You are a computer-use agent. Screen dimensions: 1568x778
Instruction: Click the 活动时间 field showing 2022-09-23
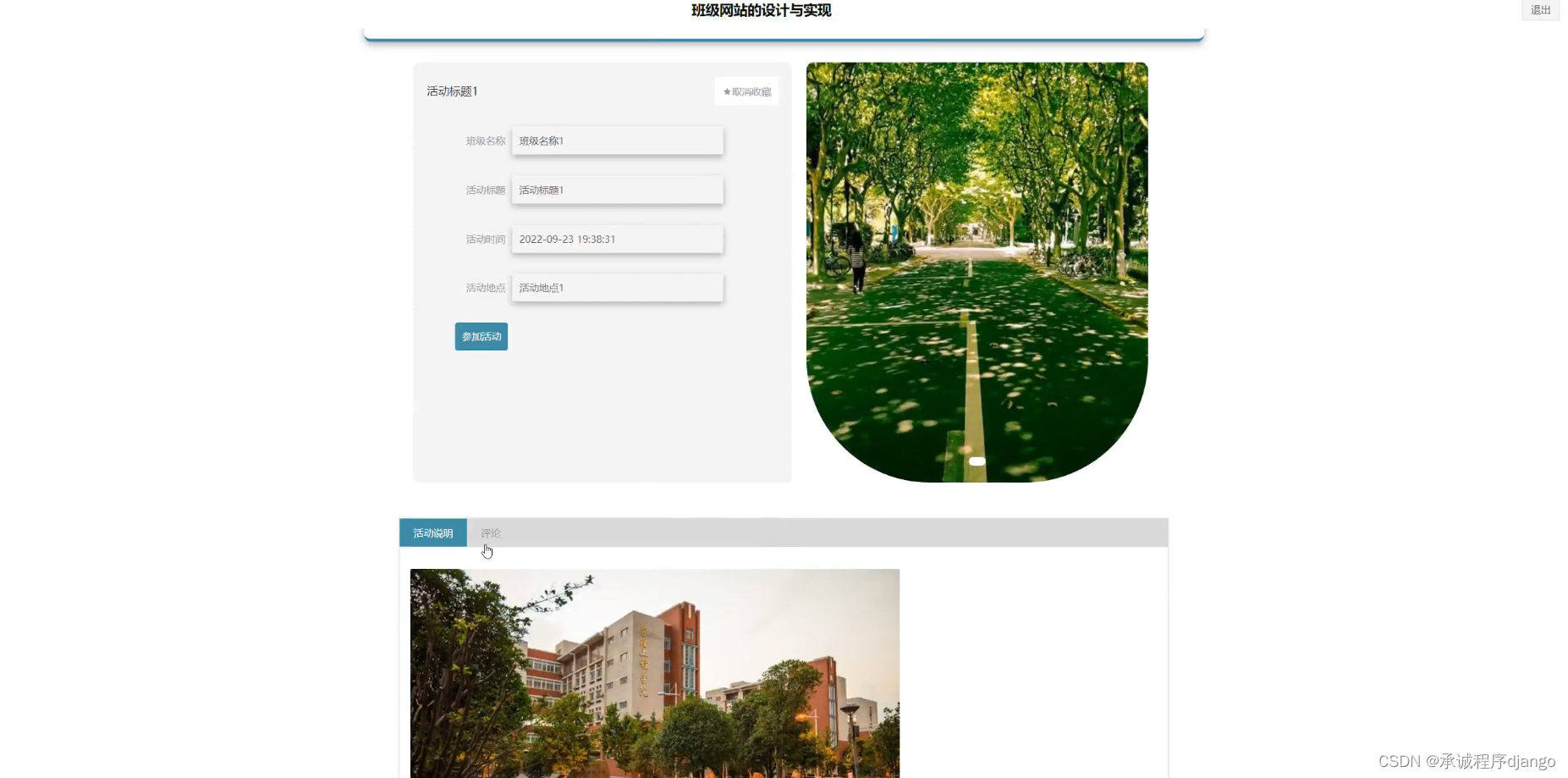[x=618, y=239]
